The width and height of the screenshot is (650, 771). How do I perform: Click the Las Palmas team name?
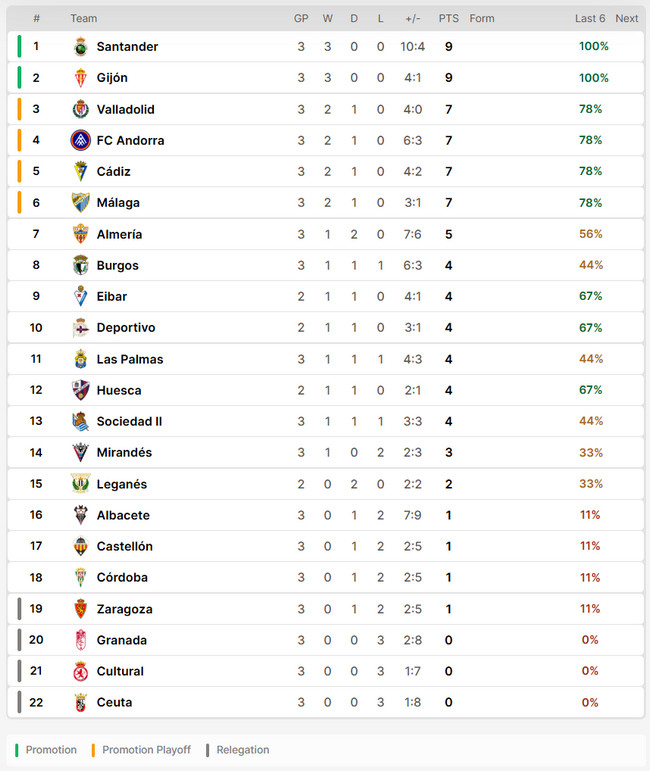(130, 359)
